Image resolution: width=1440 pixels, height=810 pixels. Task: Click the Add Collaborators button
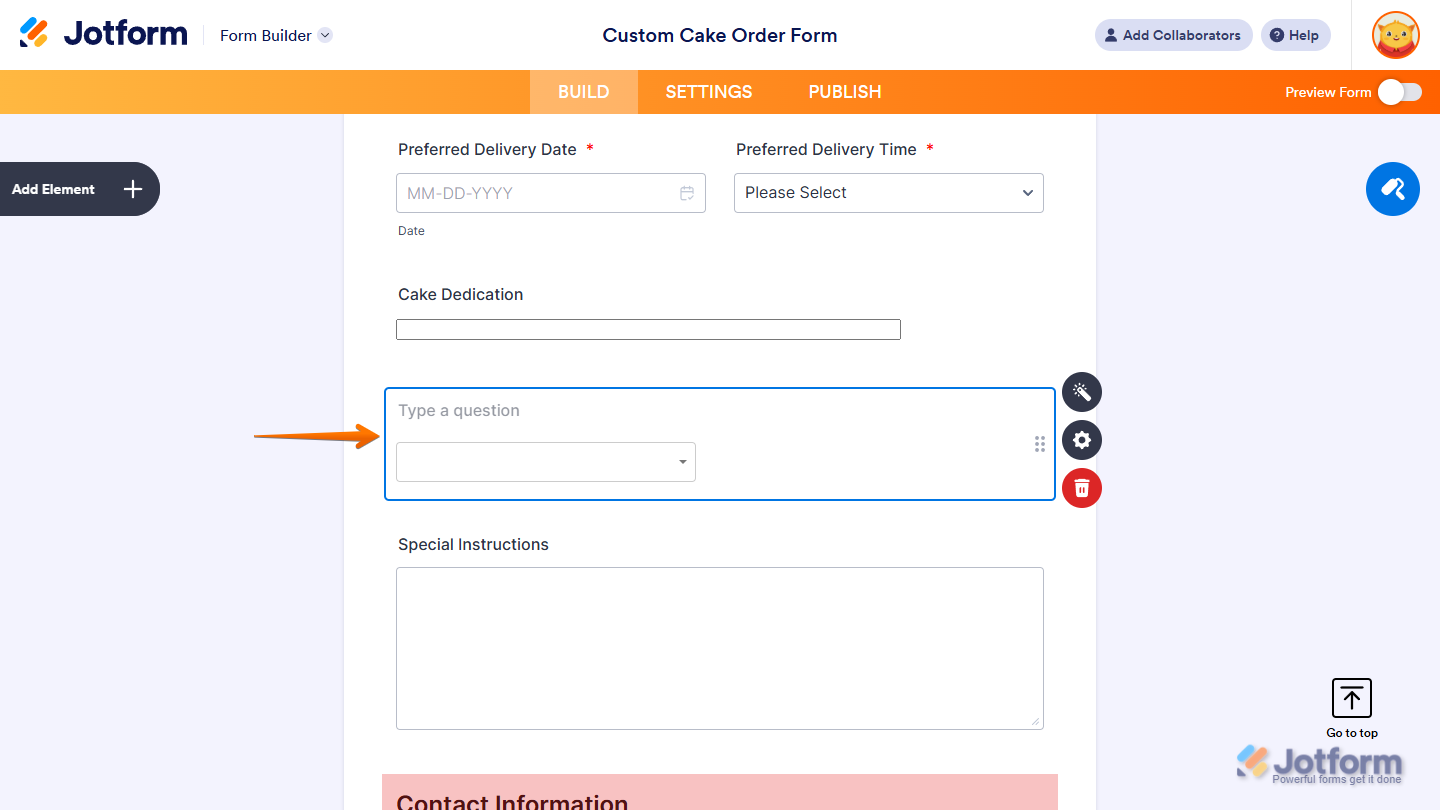pyautogui.click(x=1173, y=35)
